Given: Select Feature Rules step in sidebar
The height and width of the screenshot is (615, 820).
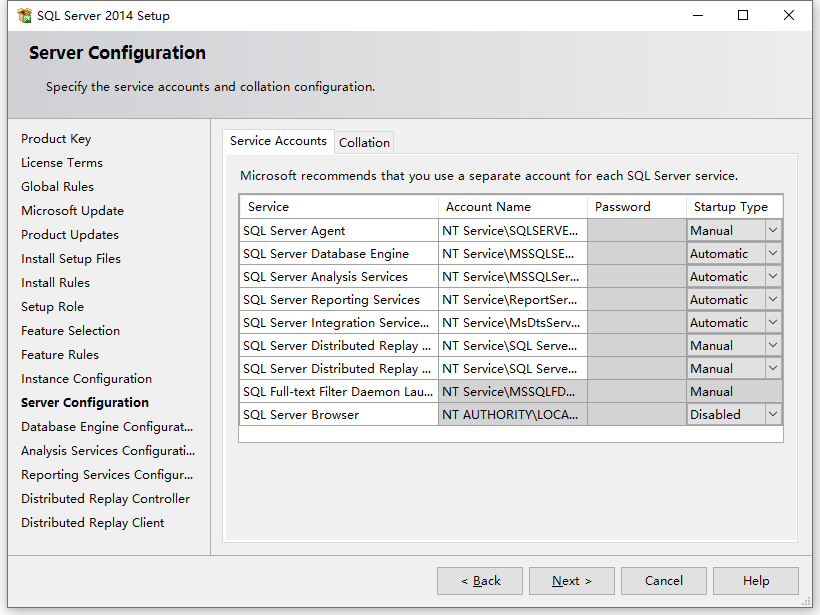Looking at the screenshot, I should (x=60, y=355).
